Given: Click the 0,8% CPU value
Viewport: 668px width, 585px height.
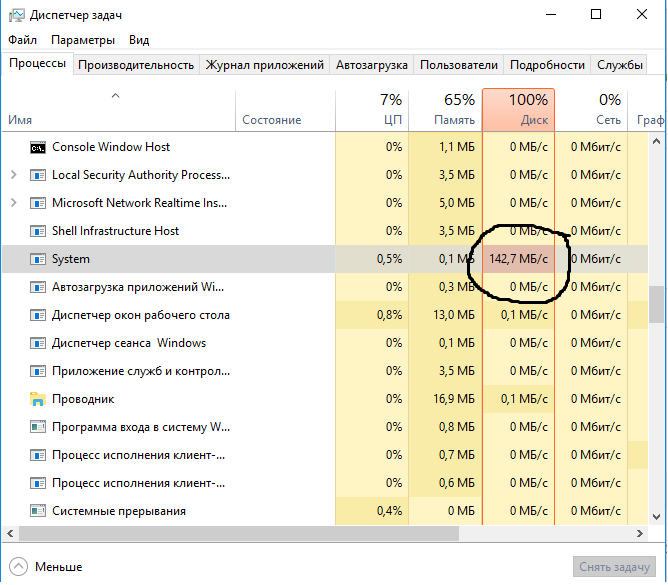Looking at the screenshot, I should click(389, 315).
